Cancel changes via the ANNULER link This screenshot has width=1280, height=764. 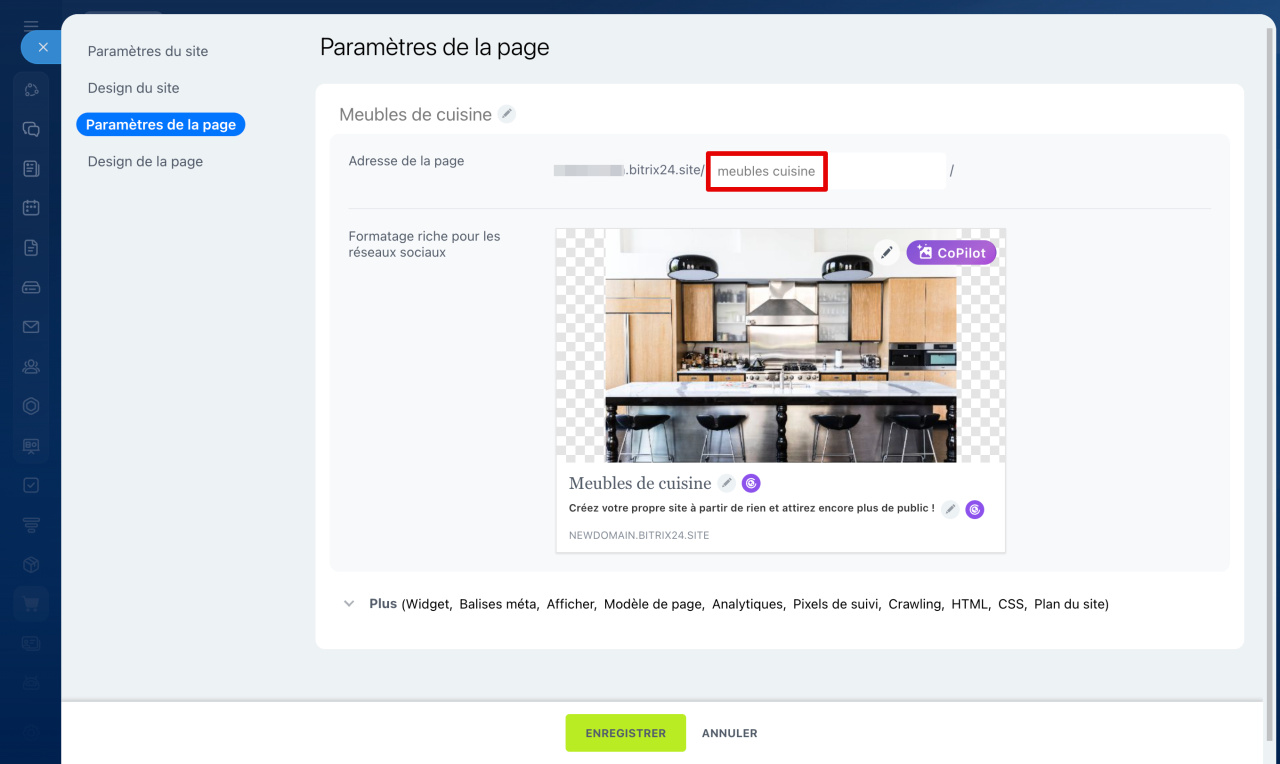pyautogui.click(x=729, y=732)
